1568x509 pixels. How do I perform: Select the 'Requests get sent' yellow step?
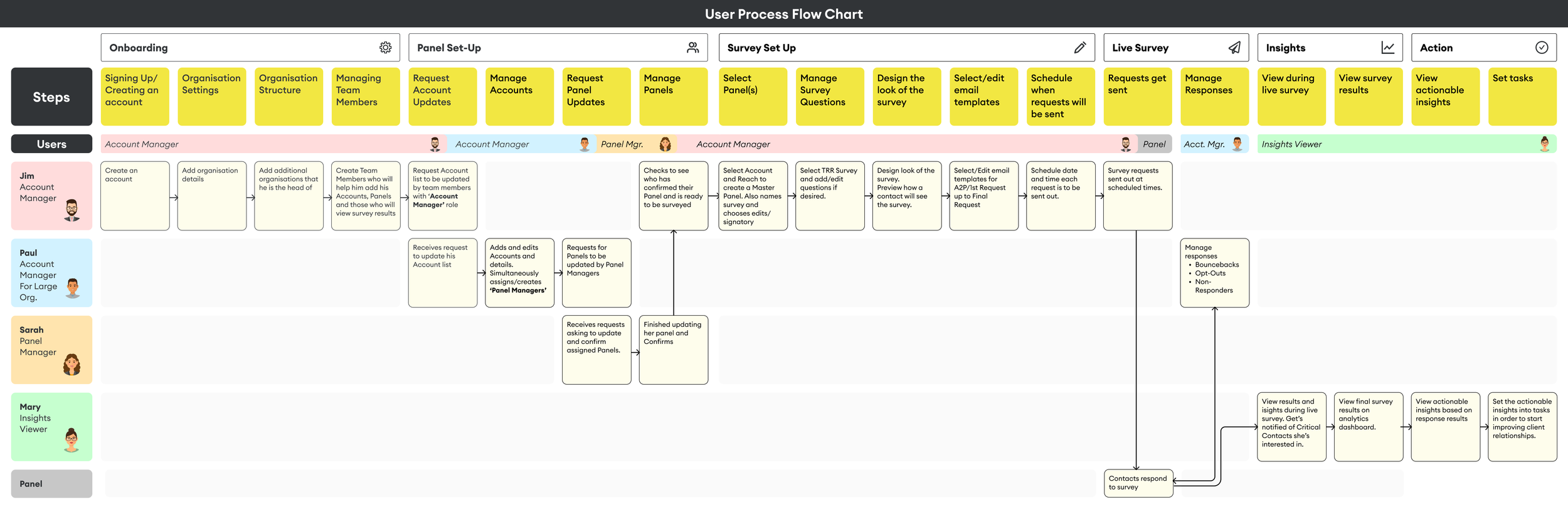click(x=1138, y=97)
